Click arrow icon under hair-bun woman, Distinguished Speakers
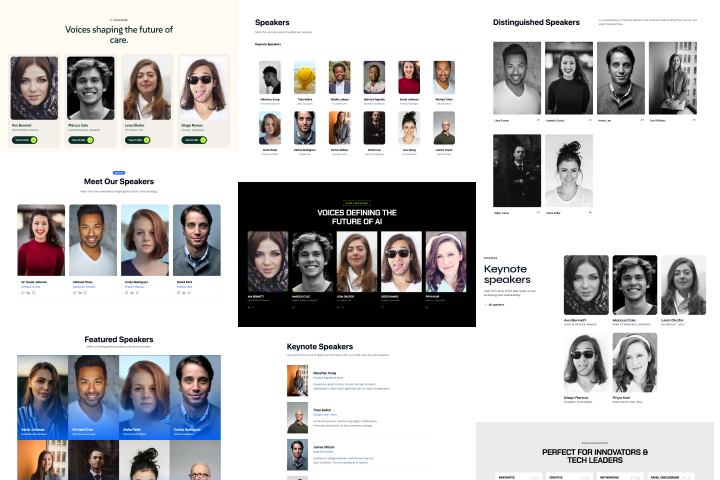This screenshot has height=480, width=720. point(590,213)
